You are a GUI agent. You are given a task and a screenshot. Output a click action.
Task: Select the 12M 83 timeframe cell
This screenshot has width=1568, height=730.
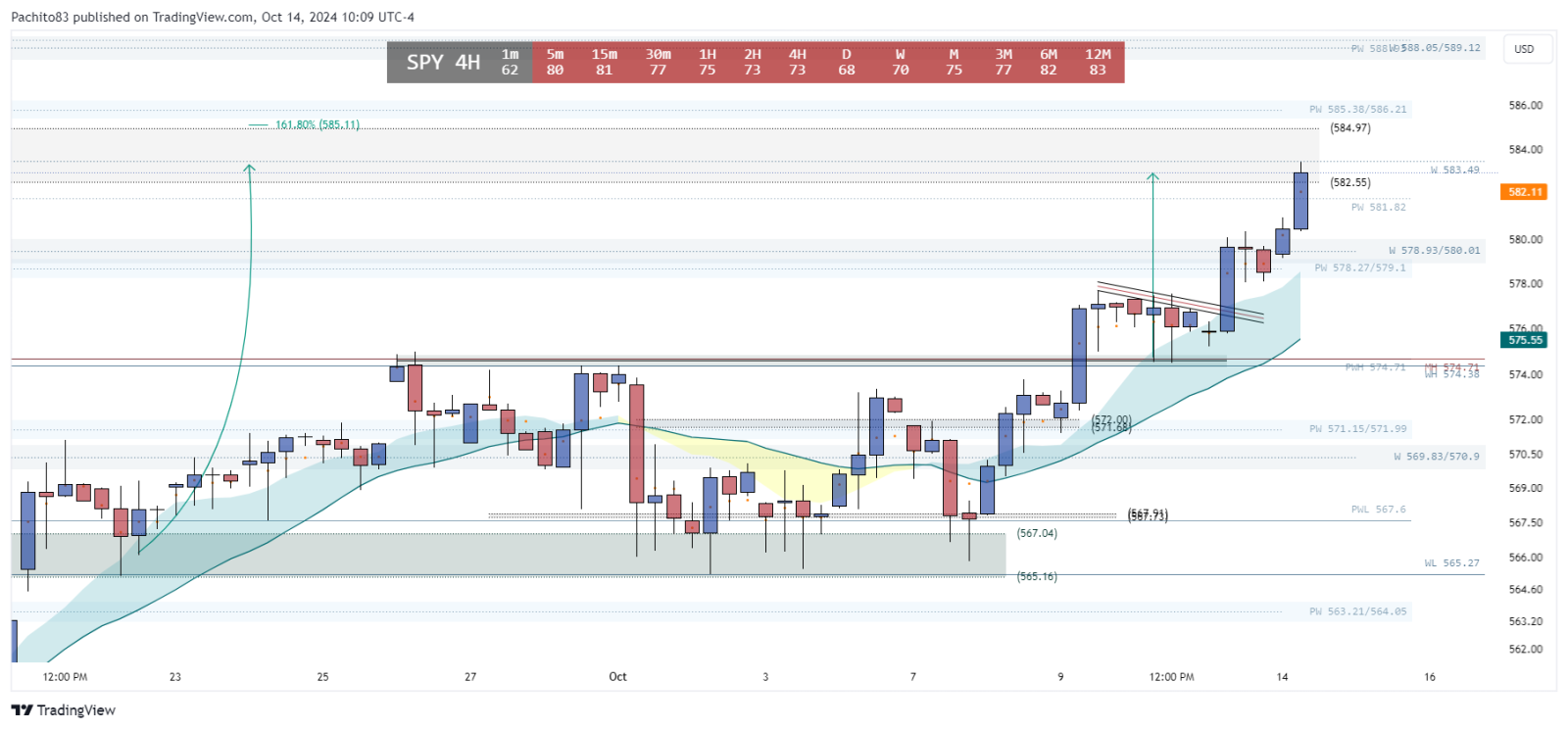coord(1099,62)
